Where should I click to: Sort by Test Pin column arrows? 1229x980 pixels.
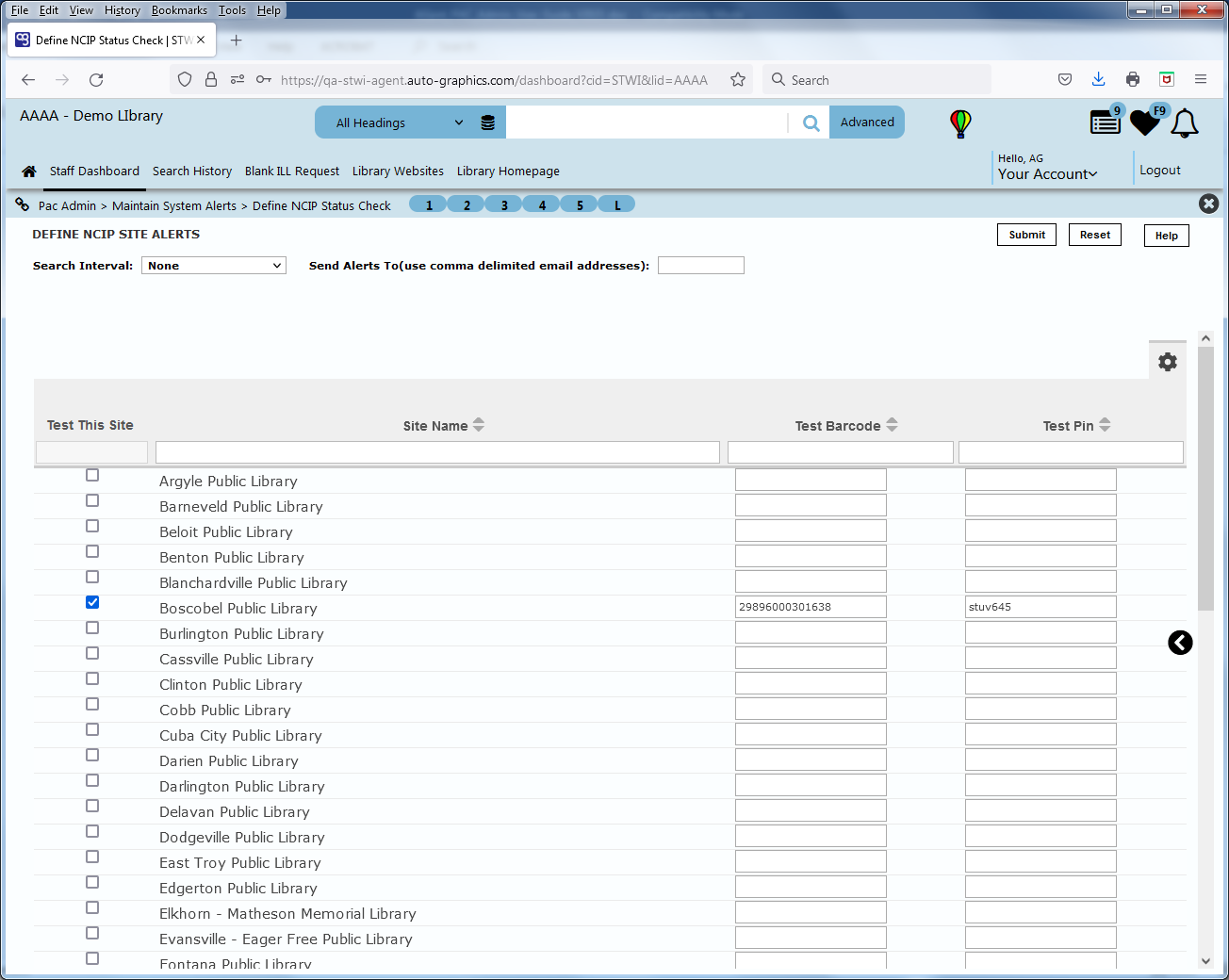(x=1105, y=425)
